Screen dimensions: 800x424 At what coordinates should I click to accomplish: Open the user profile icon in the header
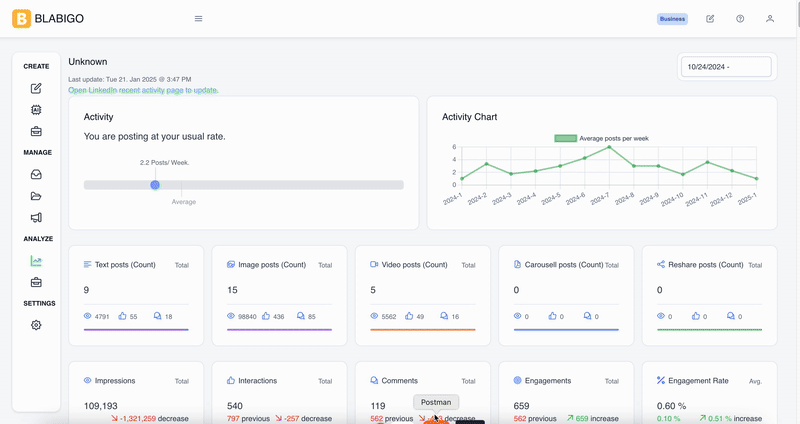tap(769, 19)
